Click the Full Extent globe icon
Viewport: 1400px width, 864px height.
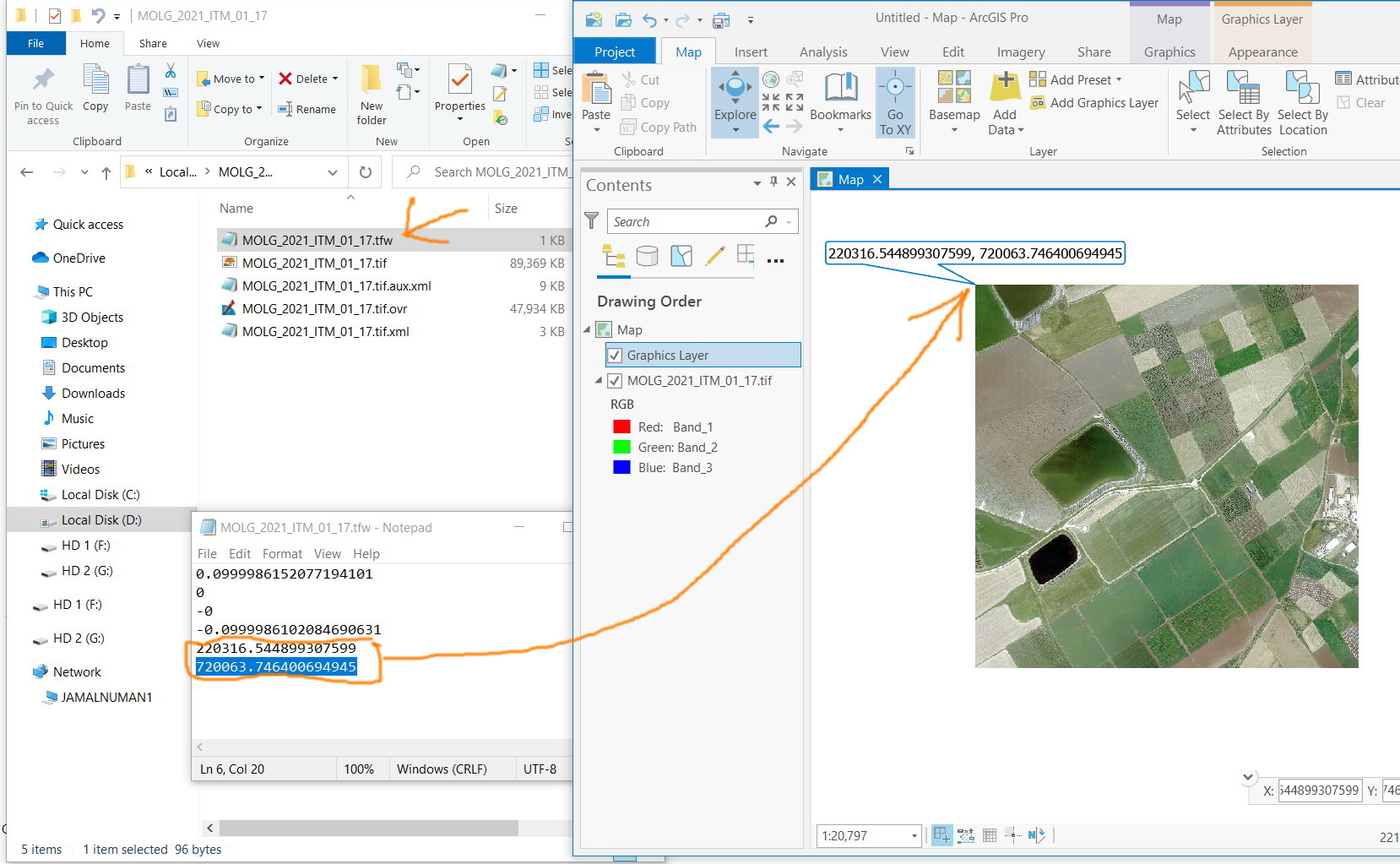point(771,79)
